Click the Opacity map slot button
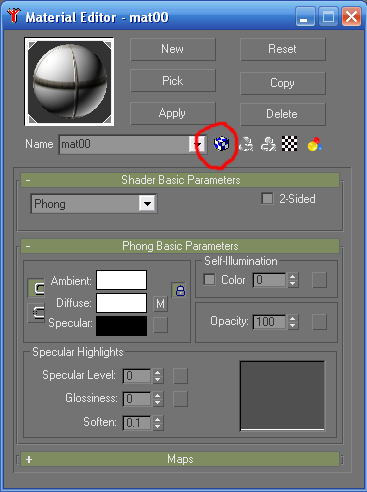This screenshot has width=367, height=492. pos(319,322)
